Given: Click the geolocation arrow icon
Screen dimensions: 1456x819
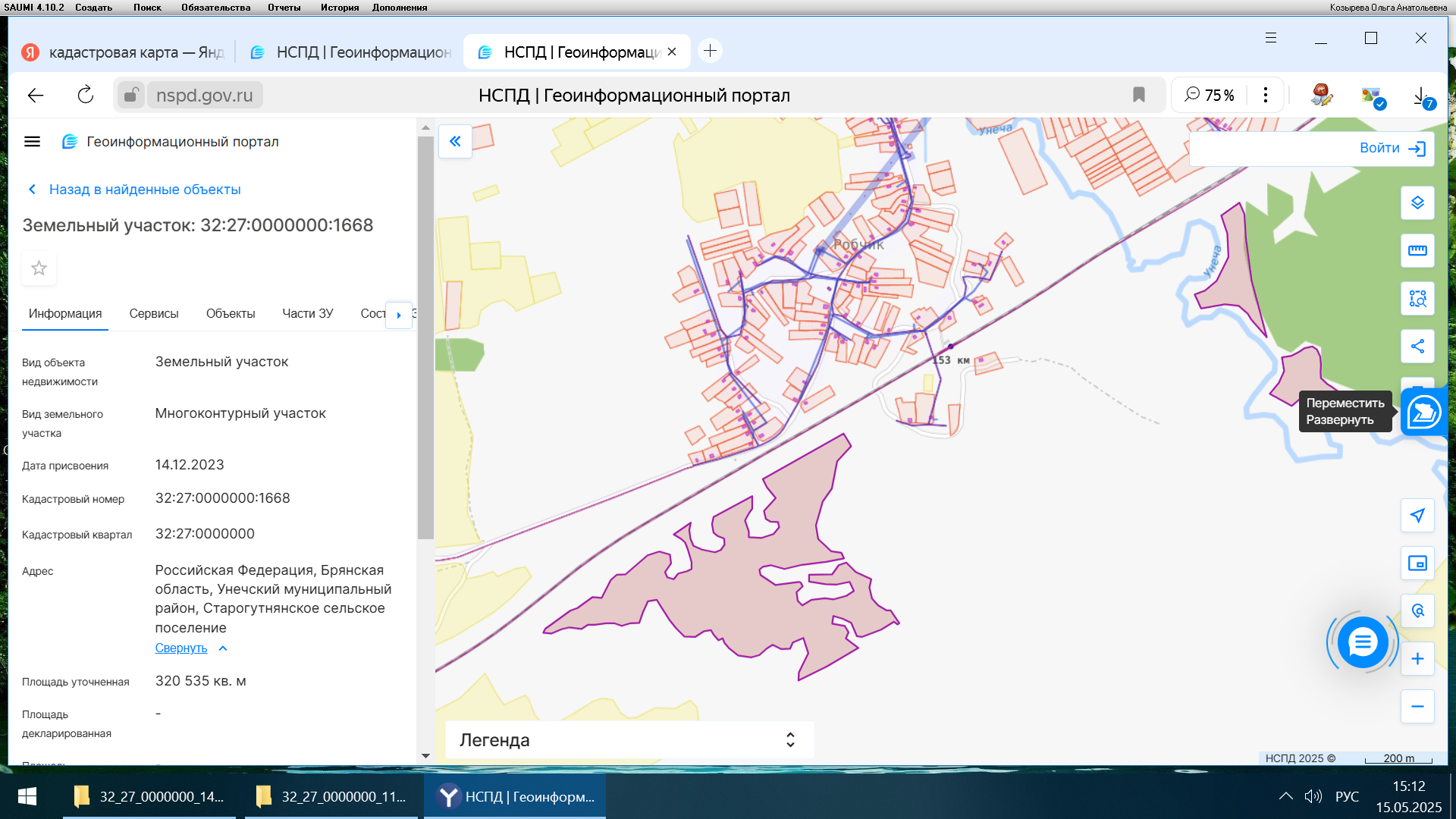Looking at the screenshot, I should click(1417, 516).
